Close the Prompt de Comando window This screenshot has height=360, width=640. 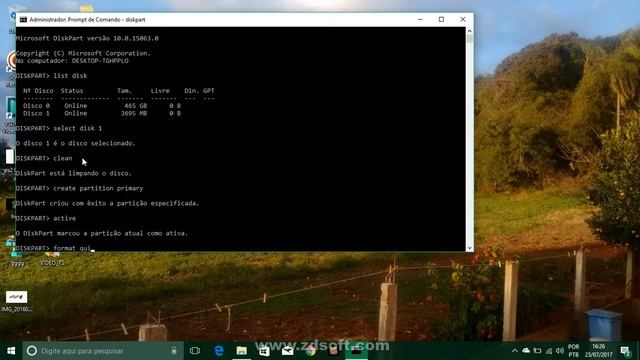point(462,20)
